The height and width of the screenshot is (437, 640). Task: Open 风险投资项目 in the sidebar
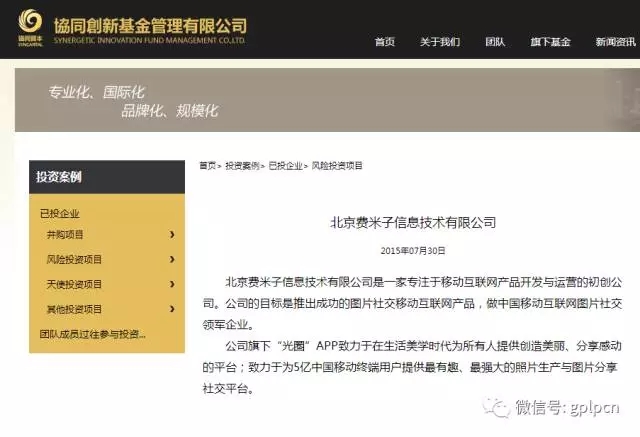74,260
